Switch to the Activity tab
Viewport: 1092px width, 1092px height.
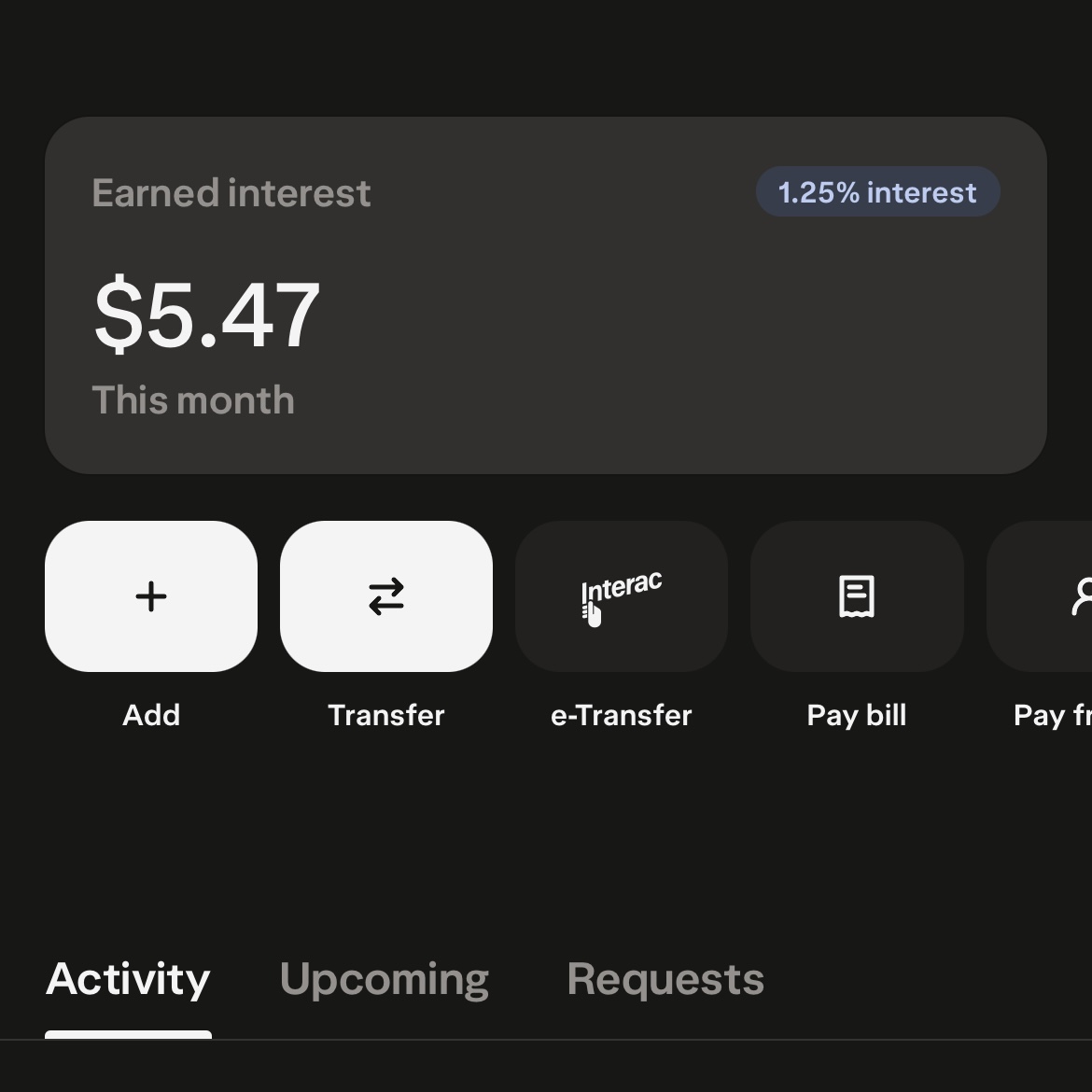pos(128,979)
